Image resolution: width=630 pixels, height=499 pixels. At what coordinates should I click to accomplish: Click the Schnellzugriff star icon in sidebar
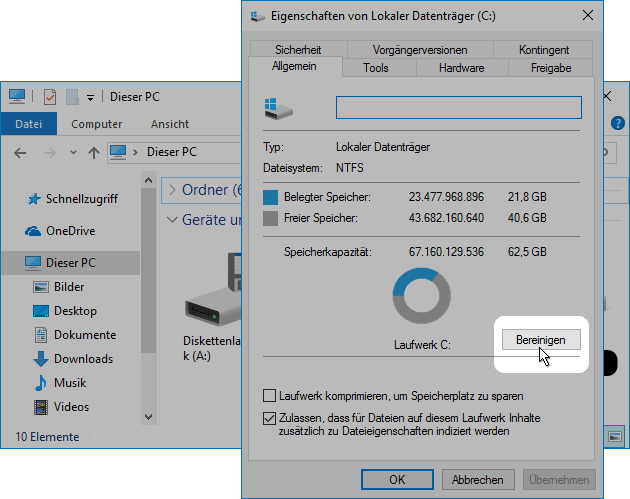(x=35, y=199)
